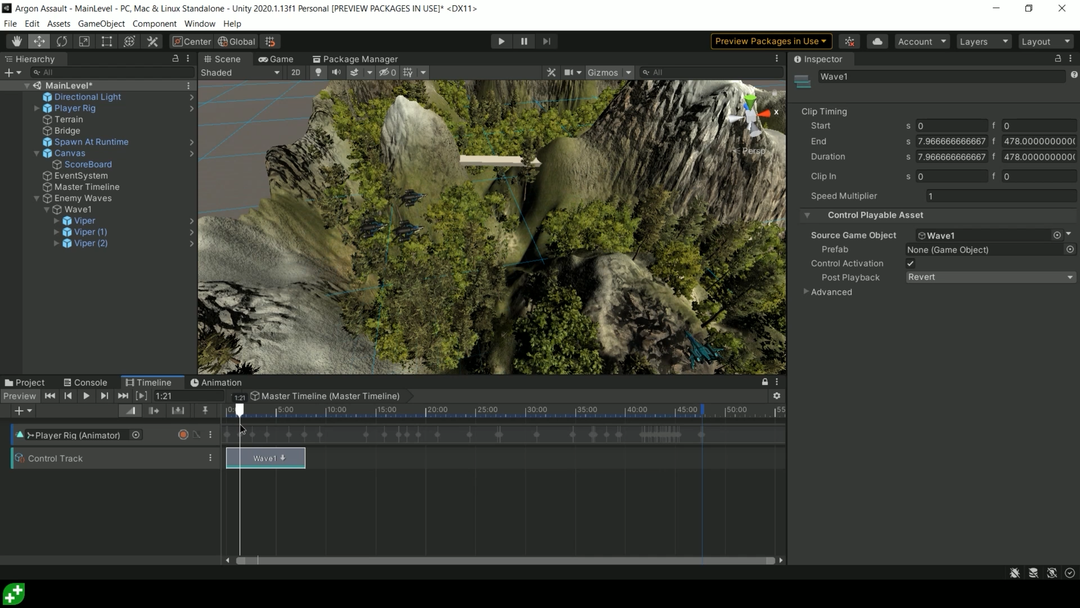This screenshot has width=1080, height=608.
Task: Mute the Control Track
Action: coord(210,458)
